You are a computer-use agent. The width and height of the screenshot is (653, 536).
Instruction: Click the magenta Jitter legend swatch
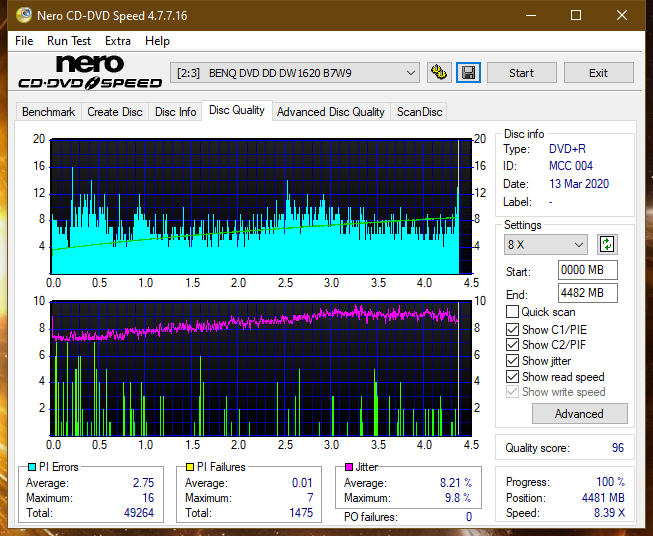(x=349, y=467)
